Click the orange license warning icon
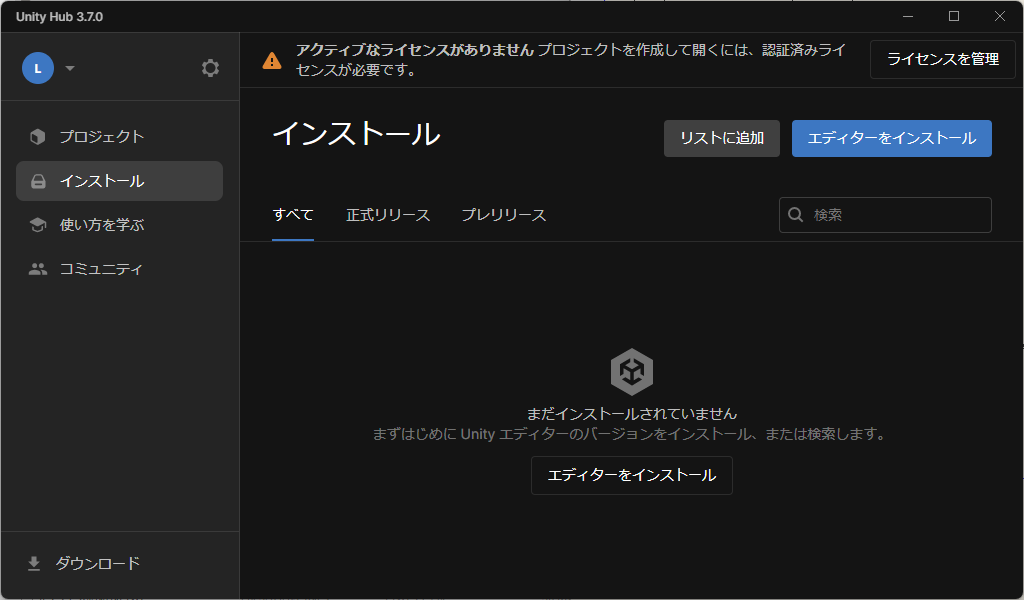 point(272,61)
